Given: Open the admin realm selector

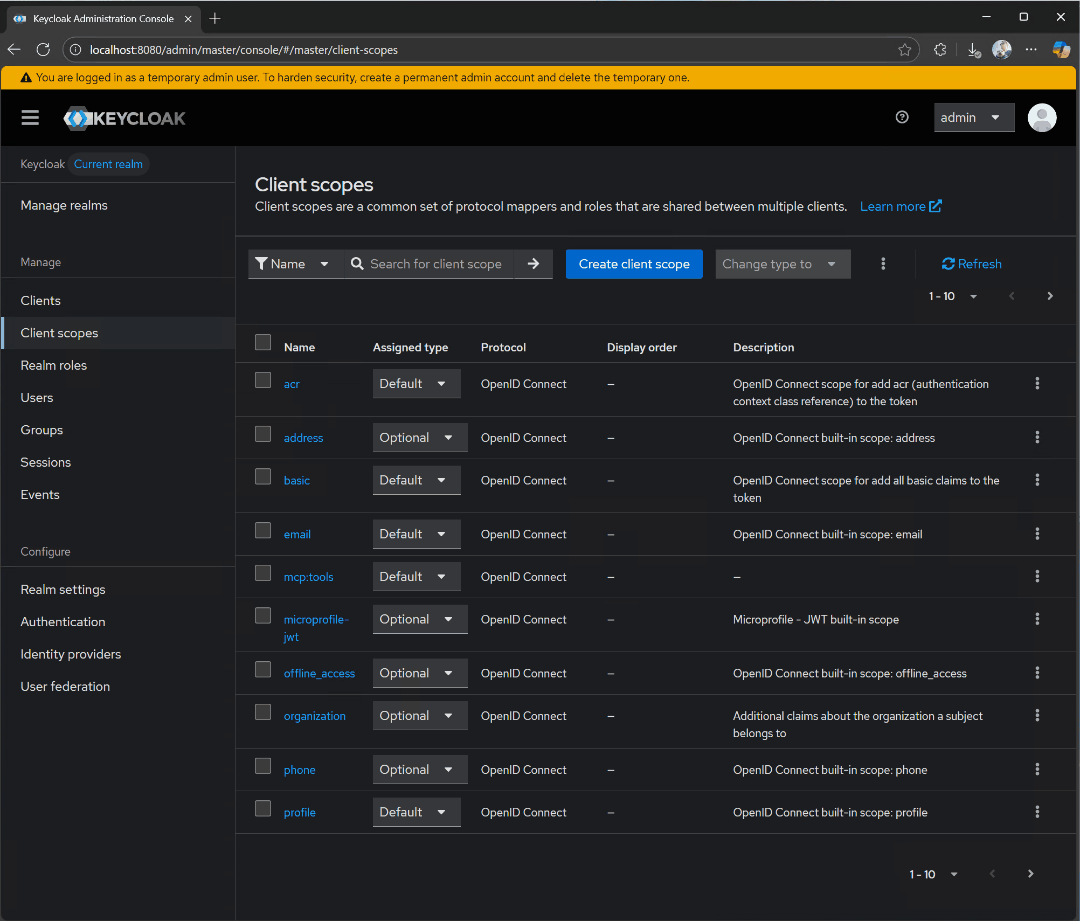Looking at the screenshot, I should 973,117.
